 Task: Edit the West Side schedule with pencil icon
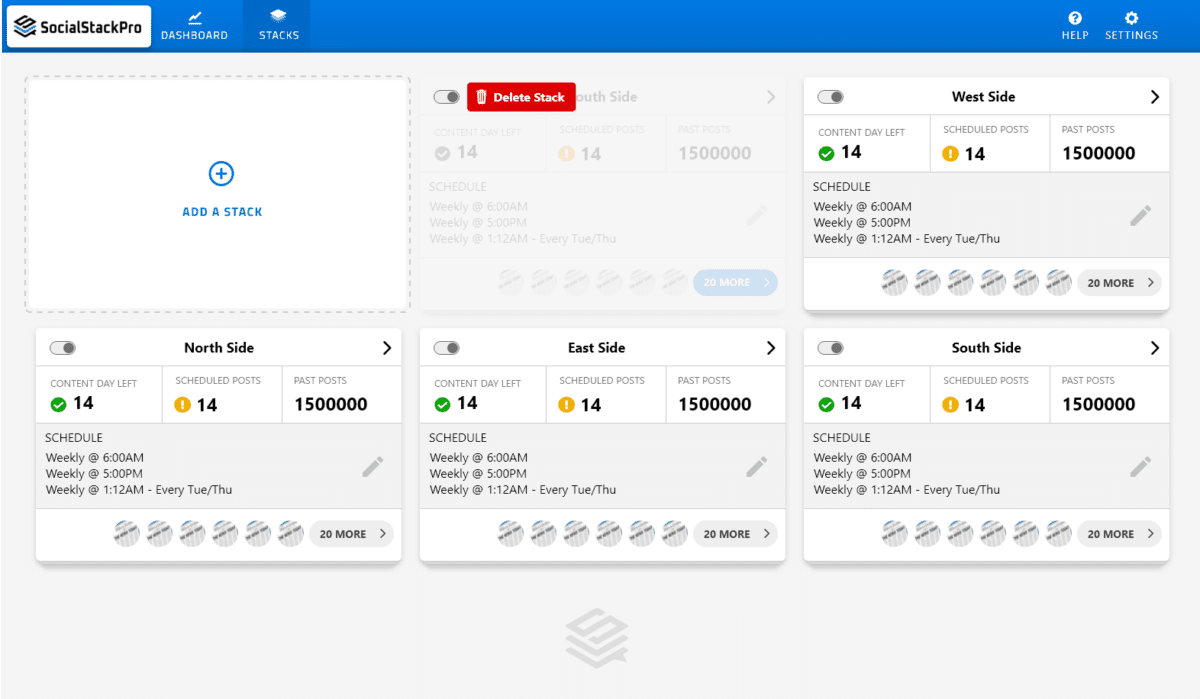click(1140, 215)
